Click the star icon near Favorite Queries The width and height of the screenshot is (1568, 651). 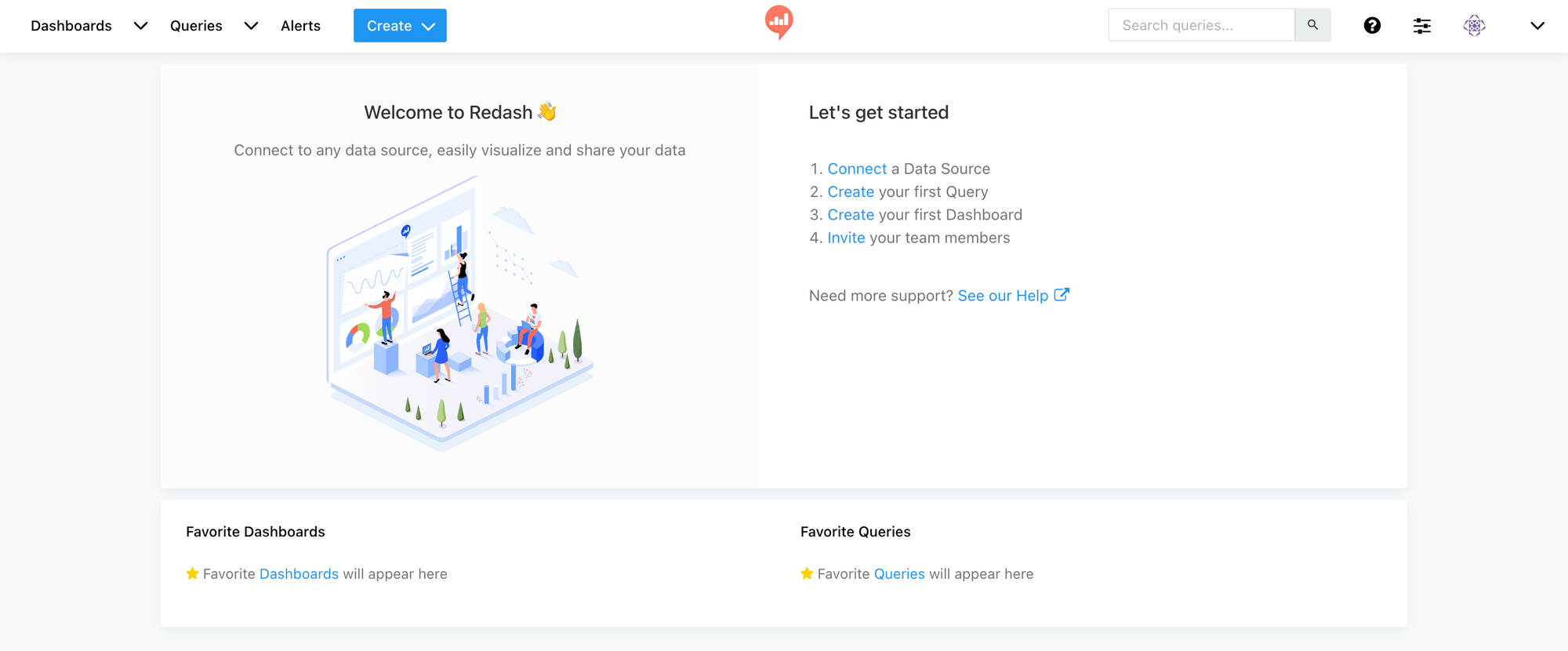pos(806,573)
